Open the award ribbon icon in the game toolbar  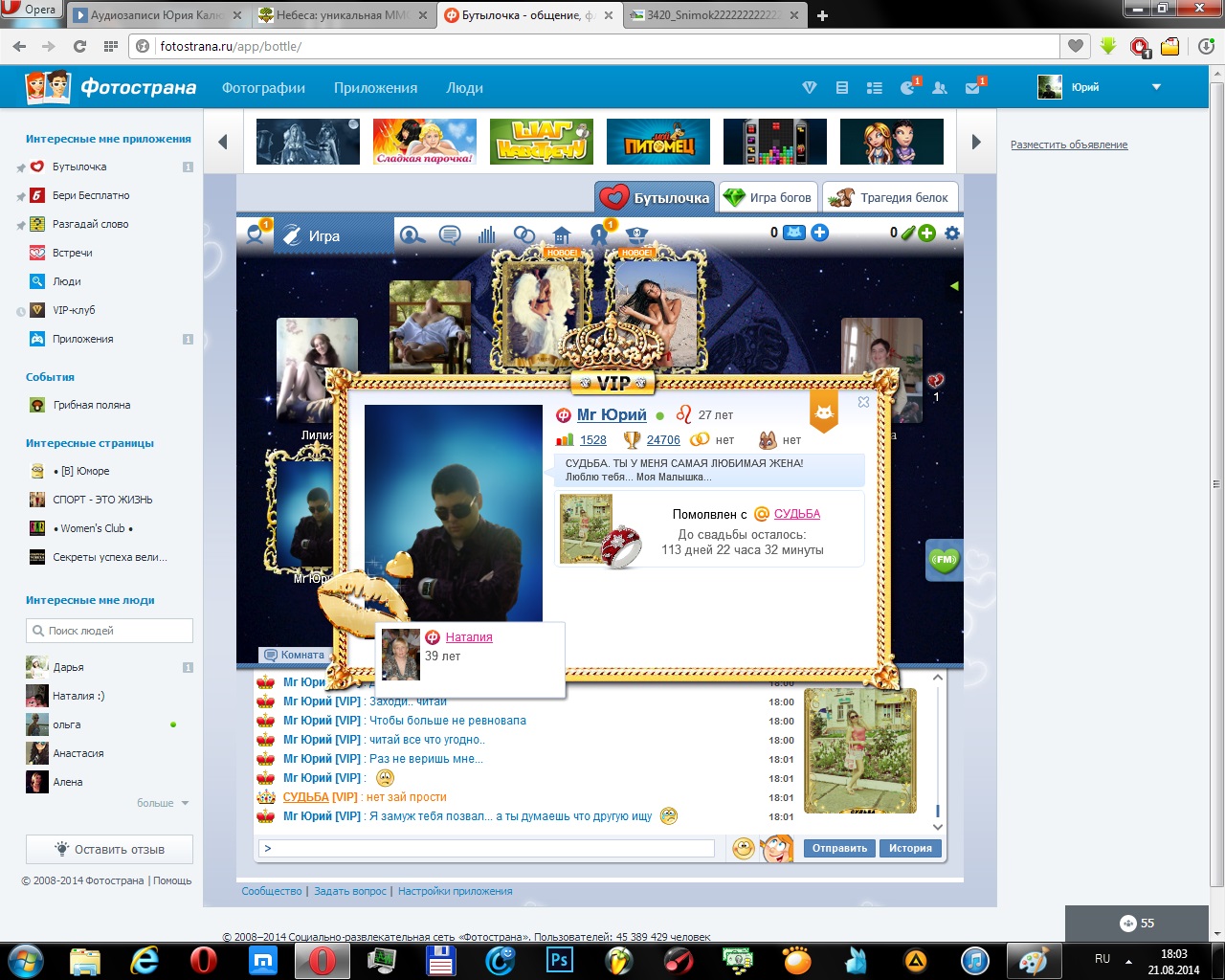599,234
